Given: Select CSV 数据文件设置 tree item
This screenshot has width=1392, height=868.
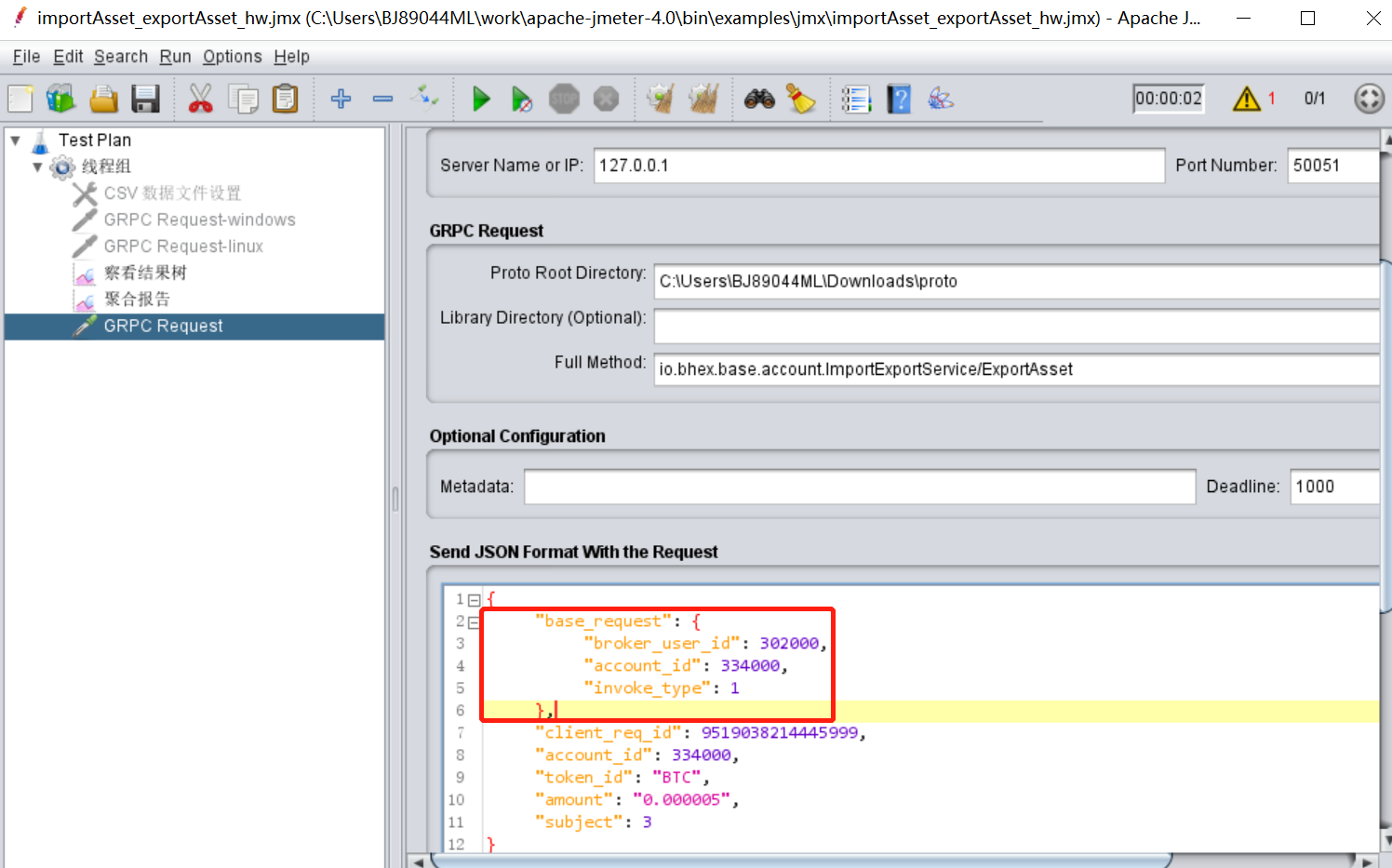Looking at the screenshot, I should pos(172,194).
